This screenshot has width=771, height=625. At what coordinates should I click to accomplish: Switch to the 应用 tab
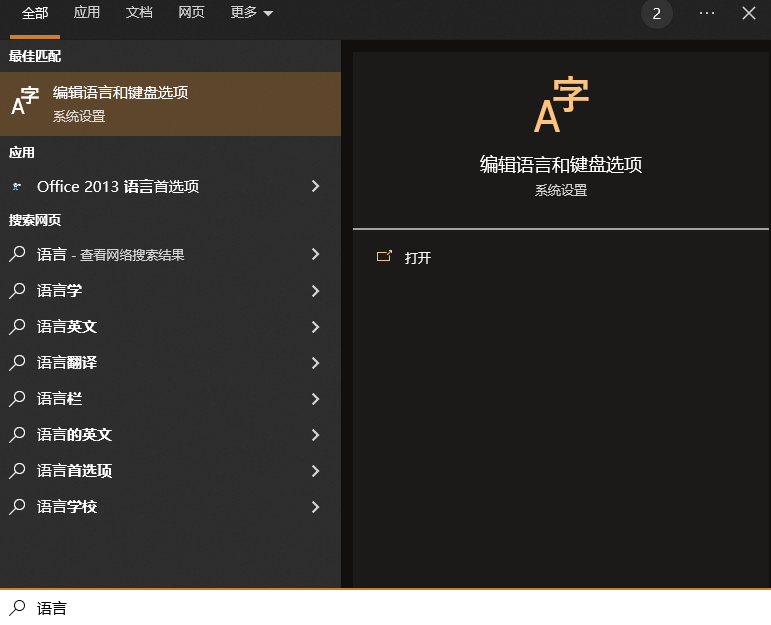pos(87,13)
